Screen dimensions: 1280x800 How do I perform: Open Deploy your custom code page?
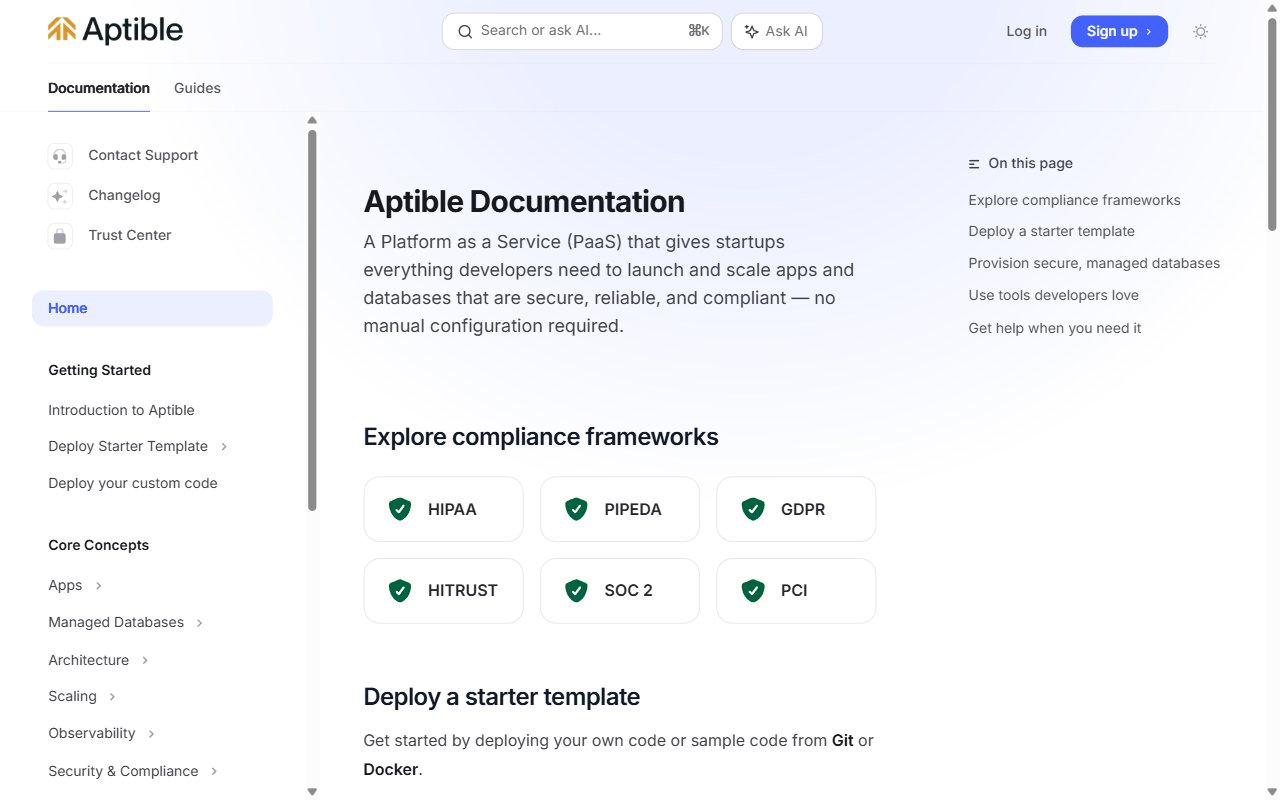click(133, 483)
